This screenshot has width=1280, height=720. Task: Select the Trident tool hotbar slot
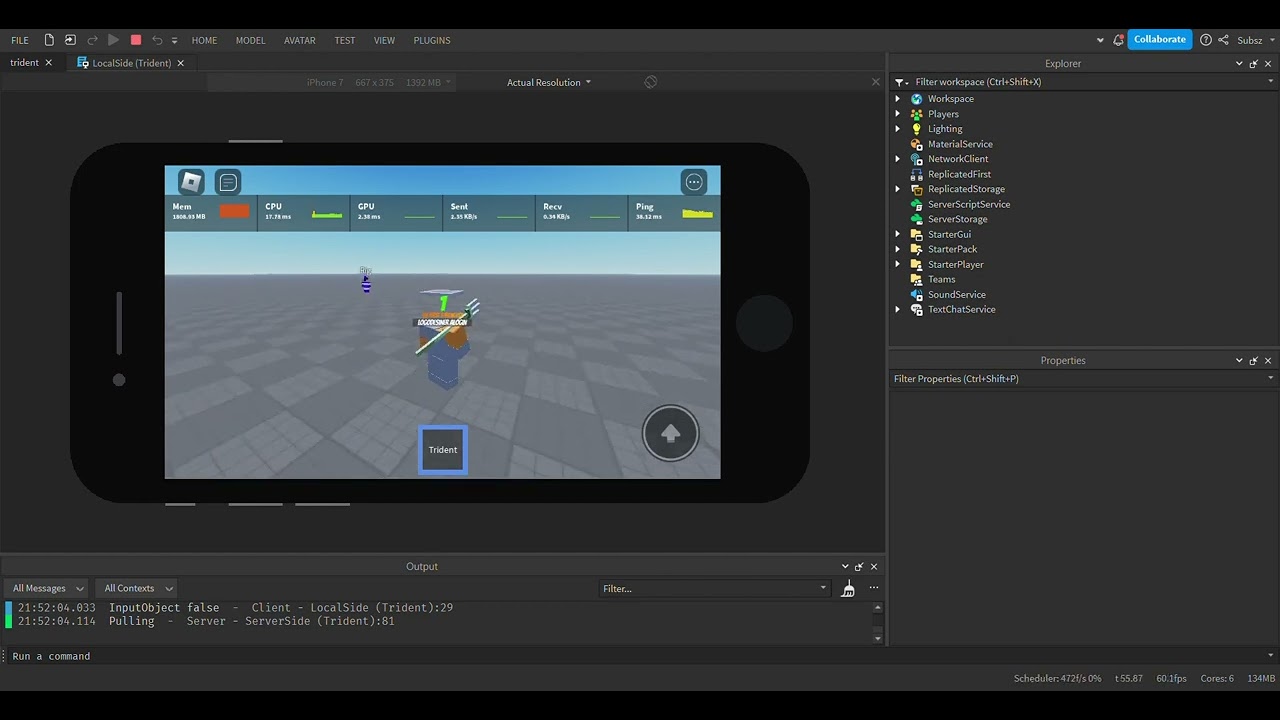(443, 450)
